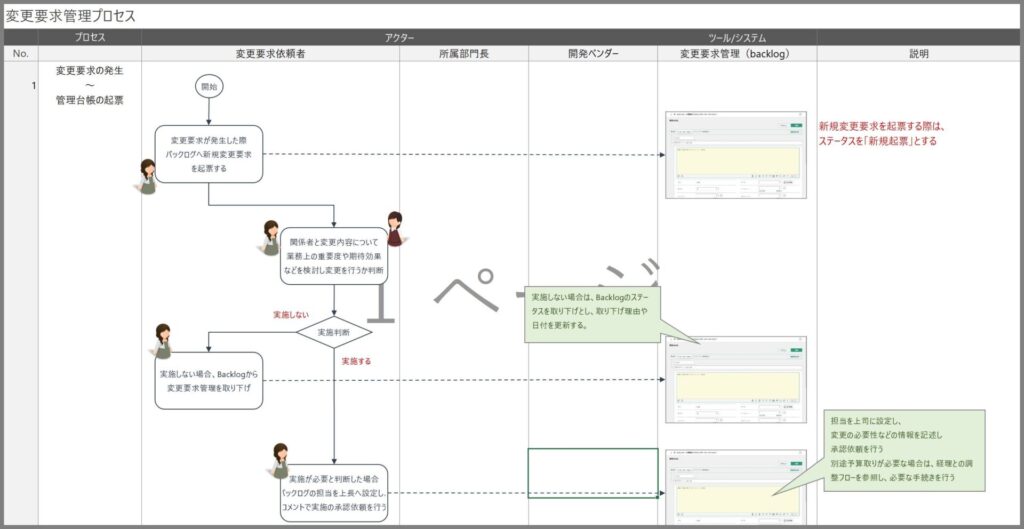This screenshot has width=1024, height=529.
Task: Click the middle Backlog screenshot image
Action: point(735,379)
